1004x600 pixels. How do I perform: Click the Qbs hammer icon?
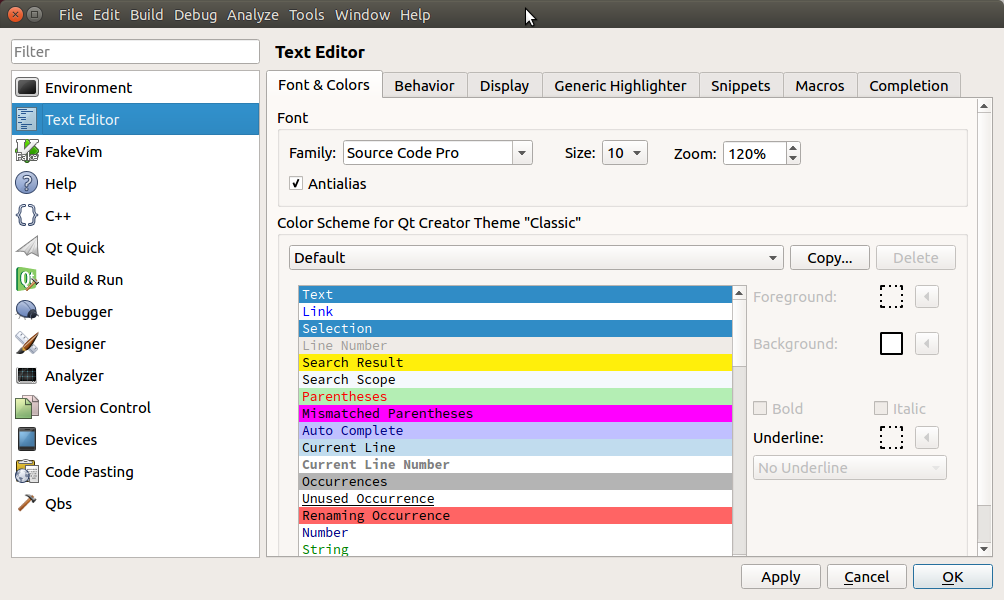27,504
